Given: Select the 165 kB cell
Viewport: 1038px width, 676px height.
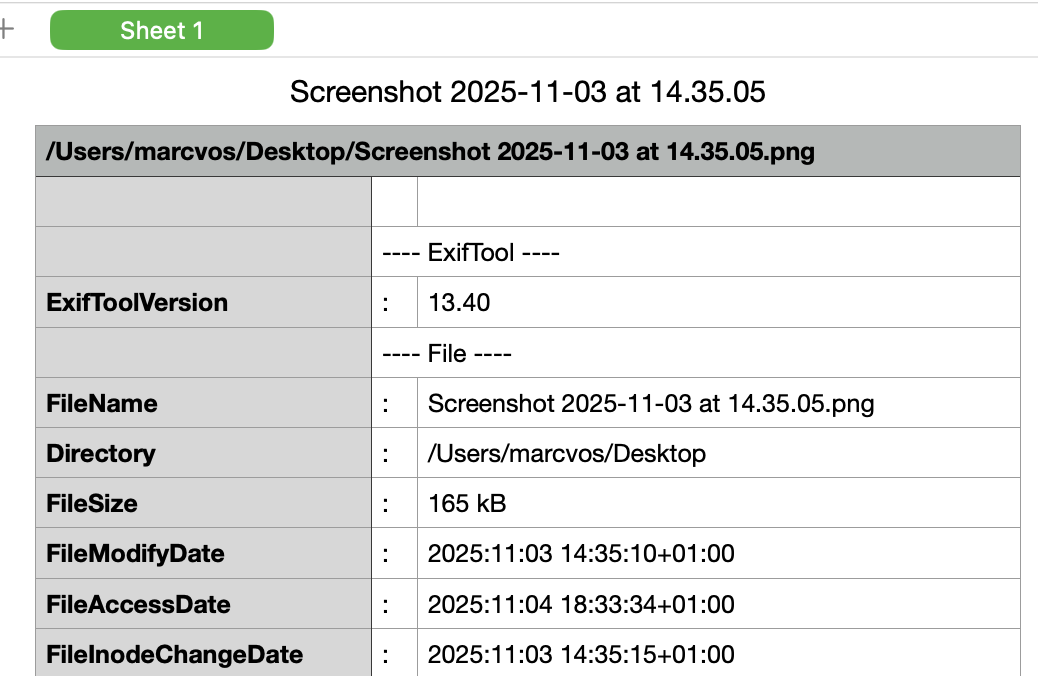Looking at the screenshot, I should [x=467, y=503].
